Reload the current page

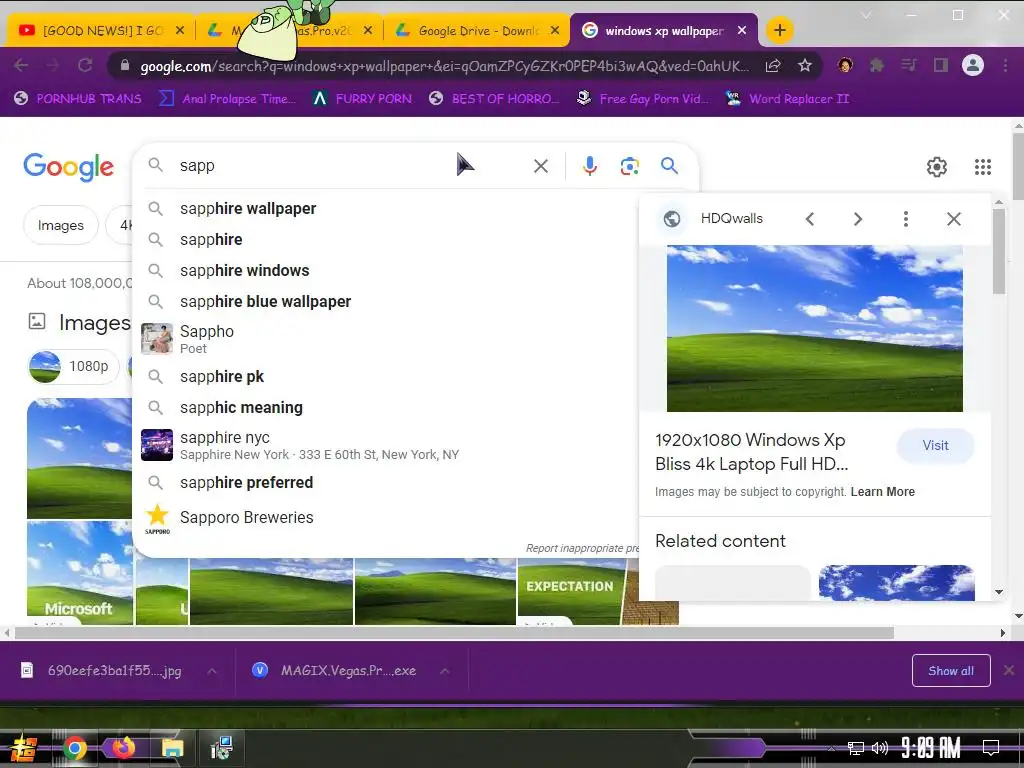coord(85,65)
